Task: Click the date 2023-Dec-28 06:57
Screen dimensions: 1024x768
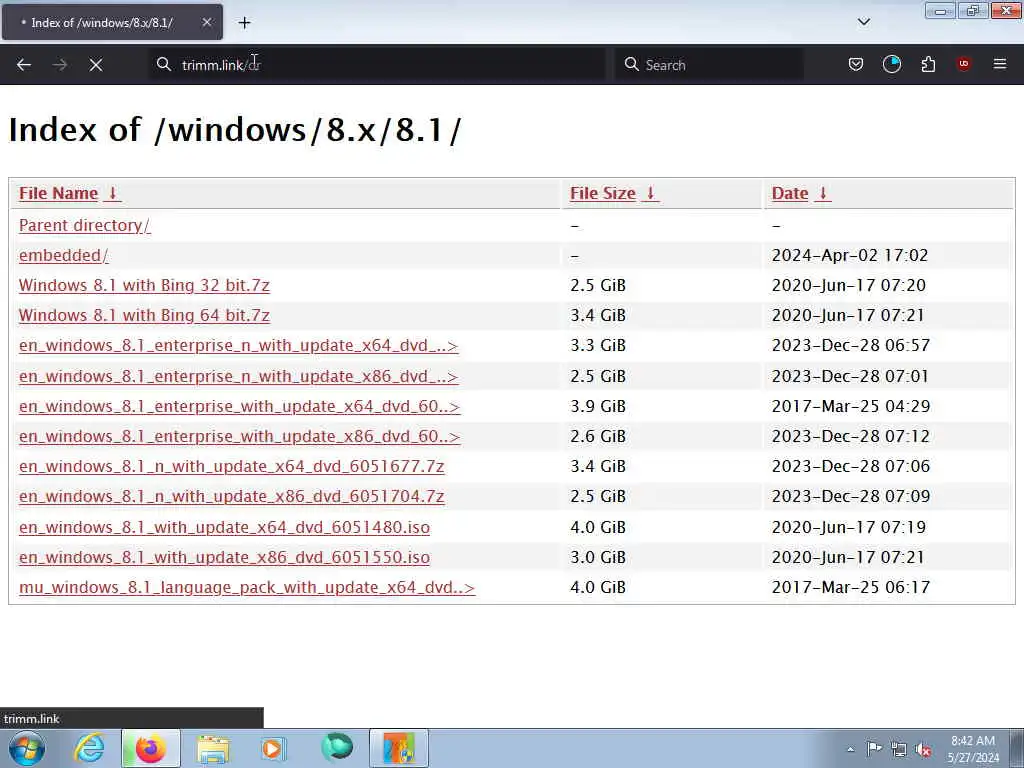Action: 851,345
